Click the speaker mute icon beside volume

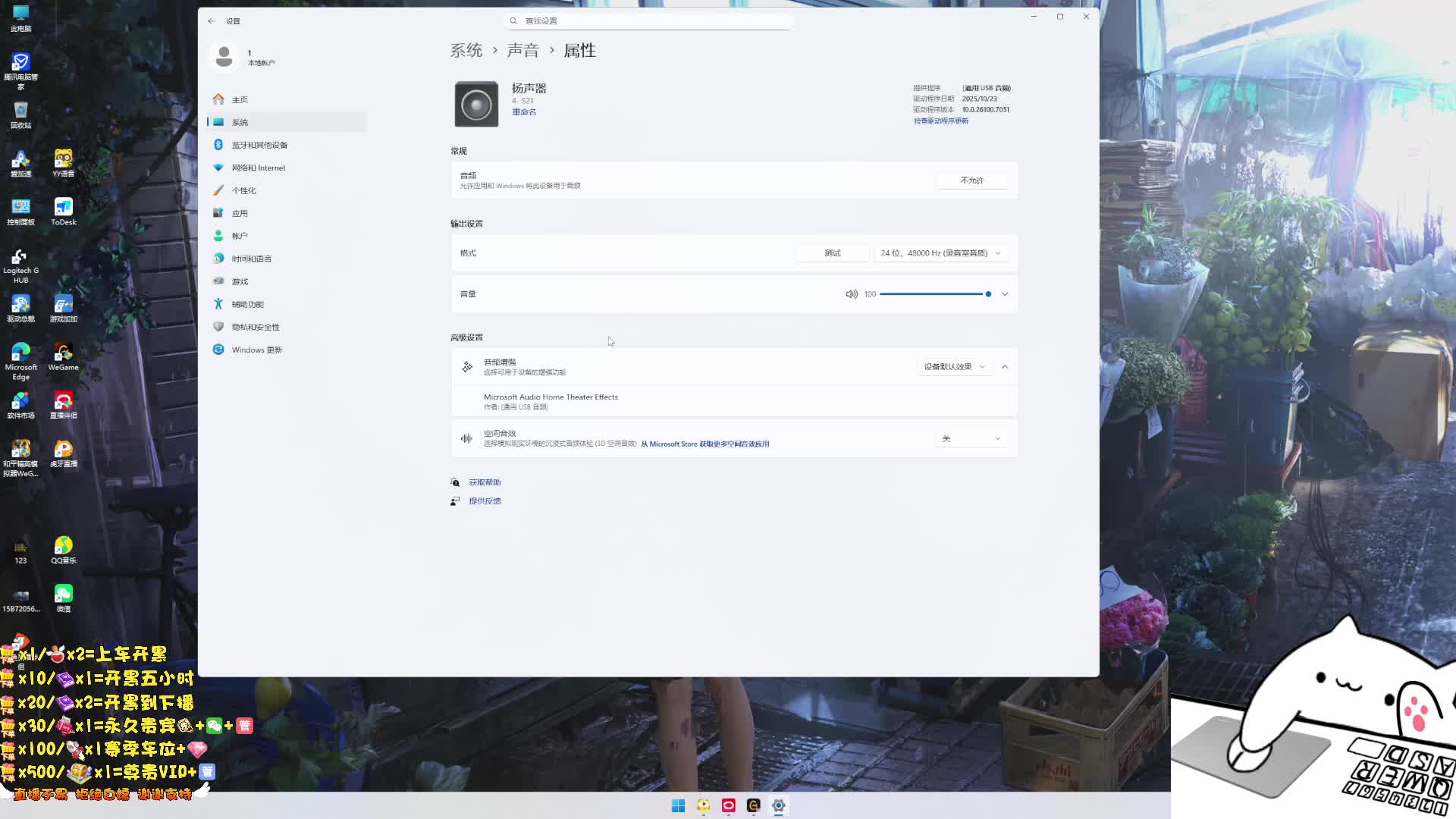click(x=851, y=294)
